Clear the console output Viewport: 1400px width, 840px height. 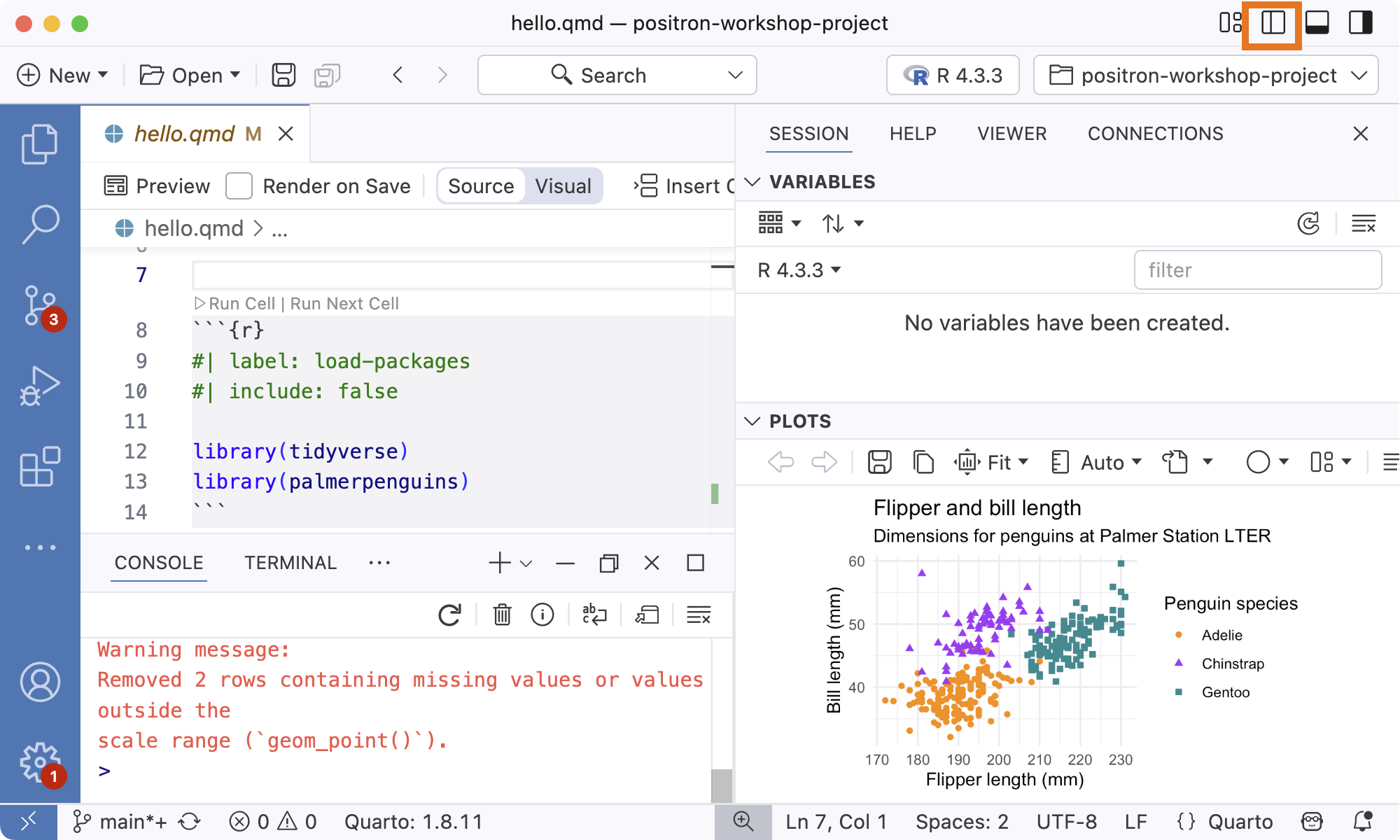point(699,615)
